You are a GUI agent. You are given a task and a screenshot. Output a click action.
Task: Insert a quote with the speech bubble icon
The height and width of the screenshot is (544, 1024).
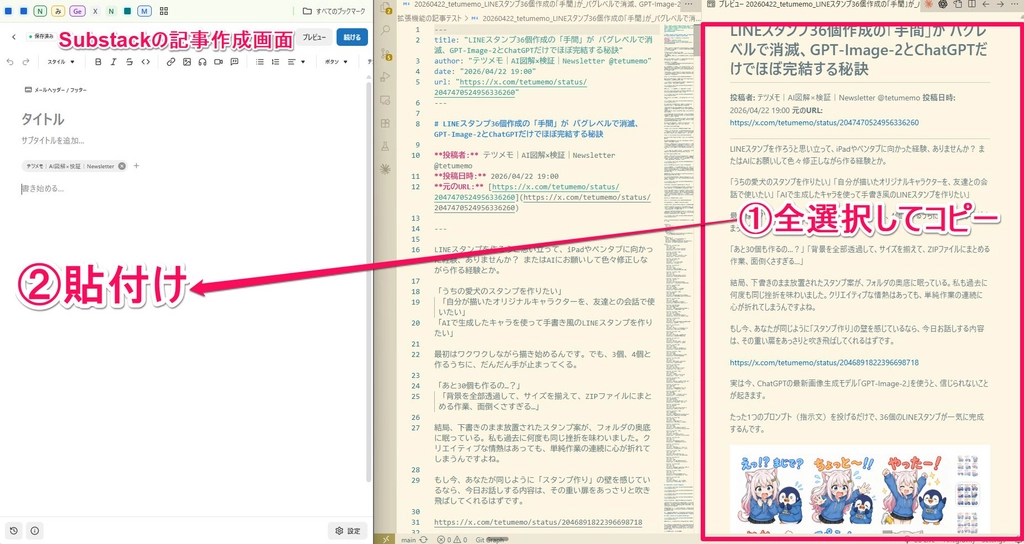234,62
